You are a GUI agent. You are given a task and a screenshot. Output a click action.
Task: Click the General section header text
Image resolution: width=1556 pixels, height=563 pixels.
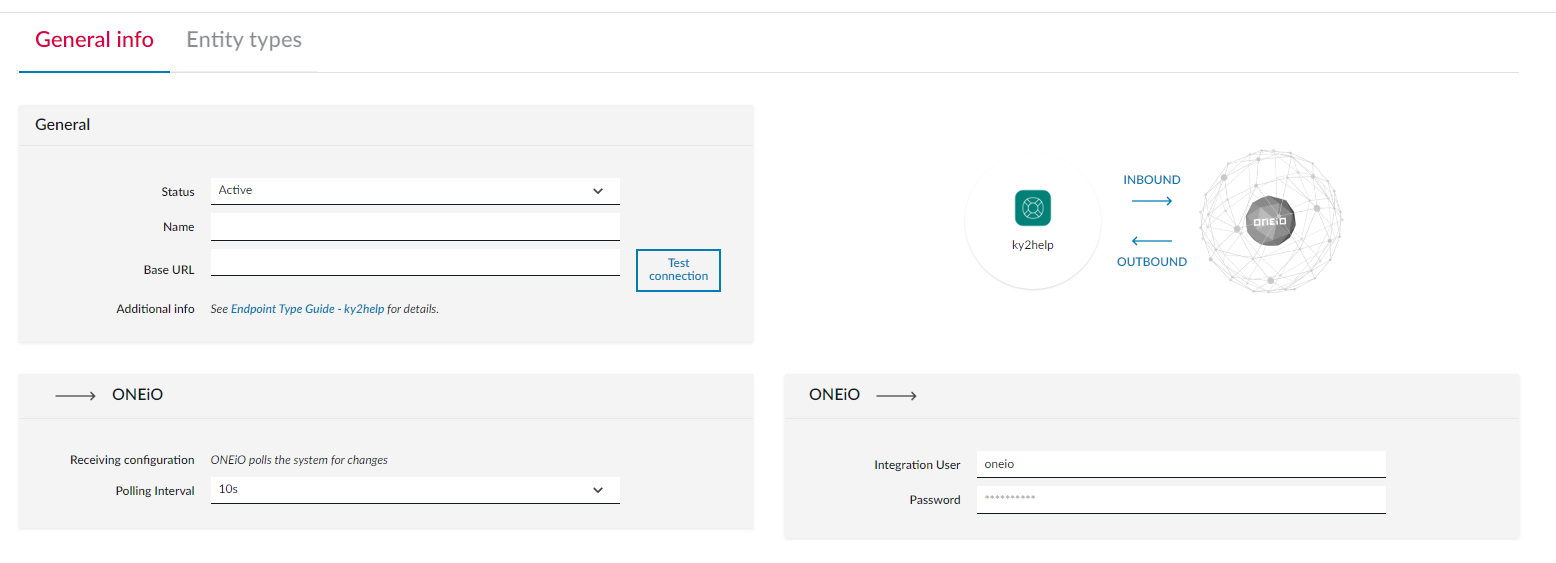click(x=63, y=125)
